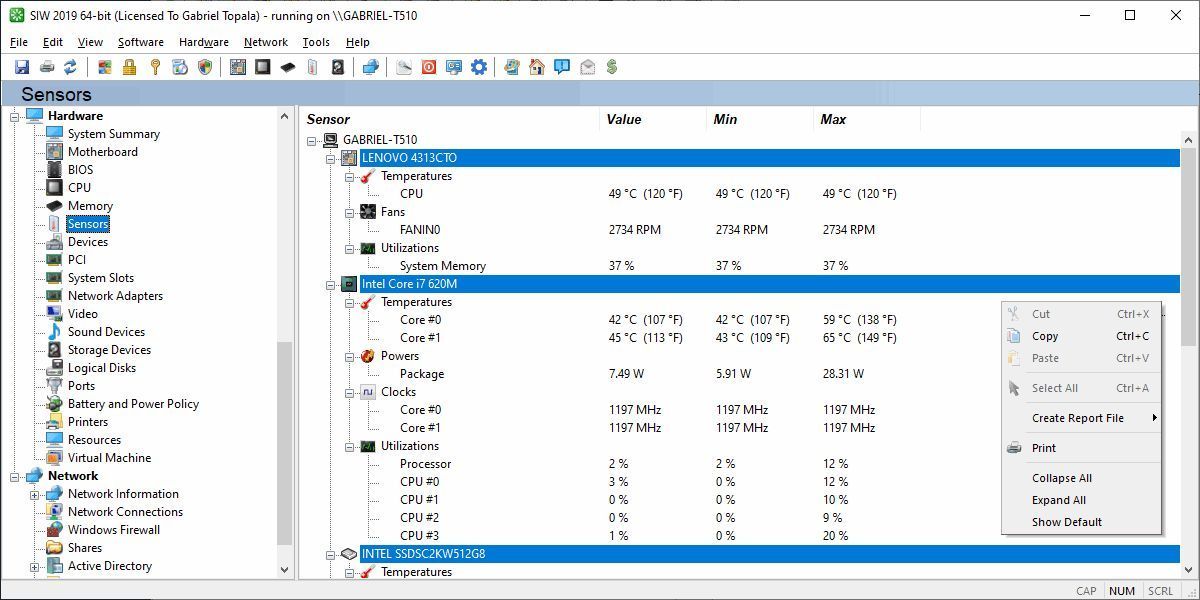Click the key toolbar icon

(155, 67)
